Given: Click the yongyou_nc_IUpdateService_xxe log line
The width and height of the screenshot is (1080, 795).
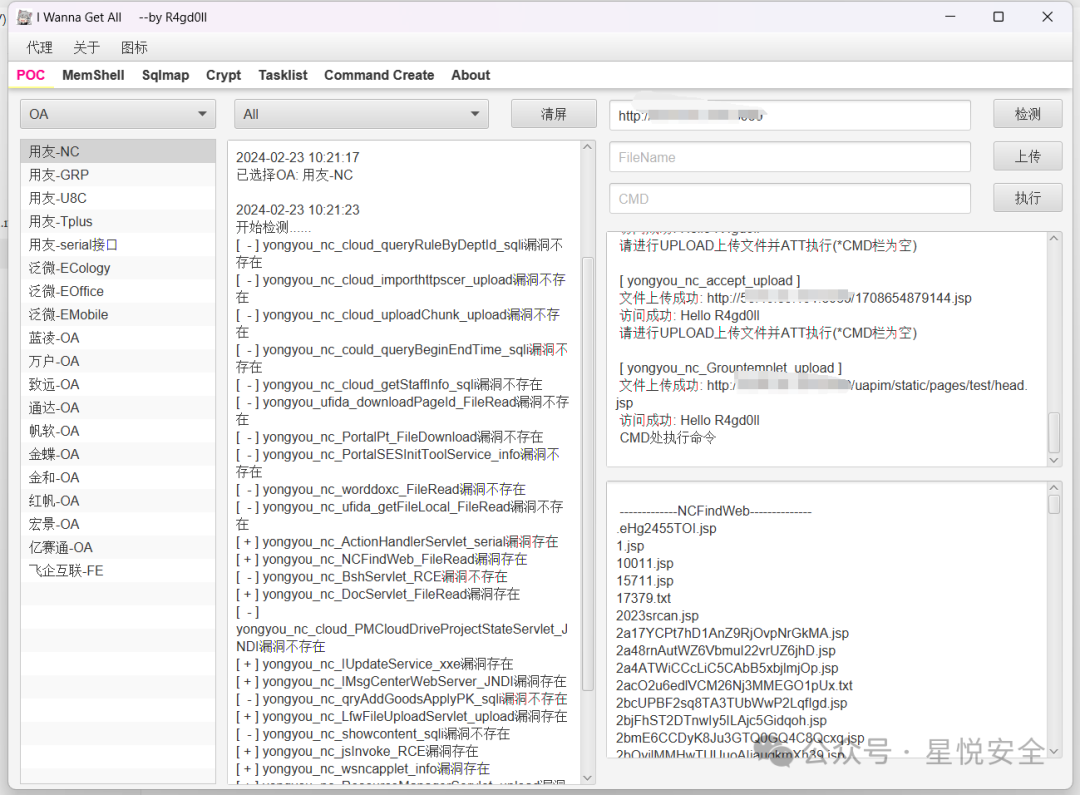Looking at the screenshot, I should 375,664.
